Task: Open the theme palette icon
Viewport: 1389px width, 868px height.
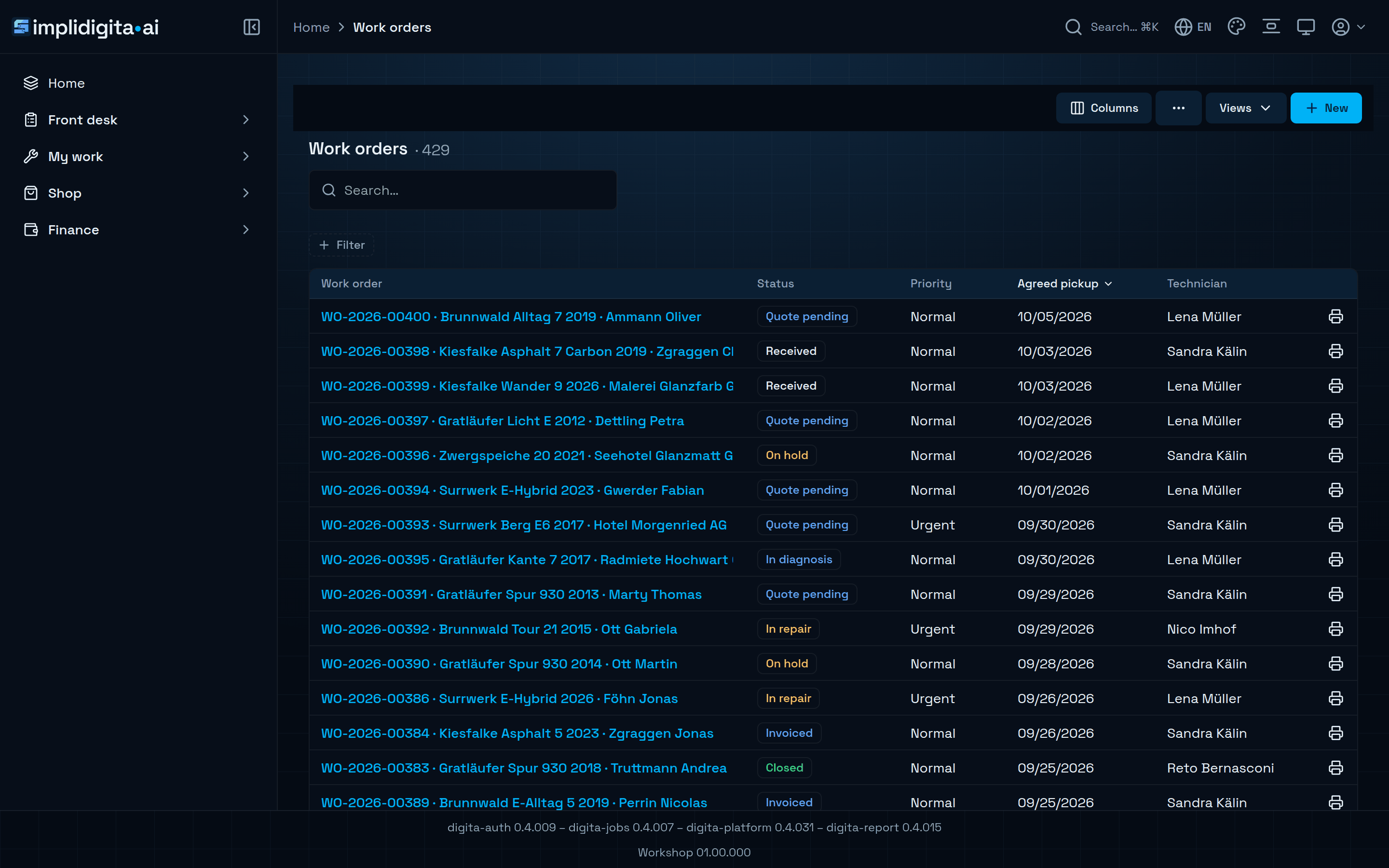Action: 1236,27
